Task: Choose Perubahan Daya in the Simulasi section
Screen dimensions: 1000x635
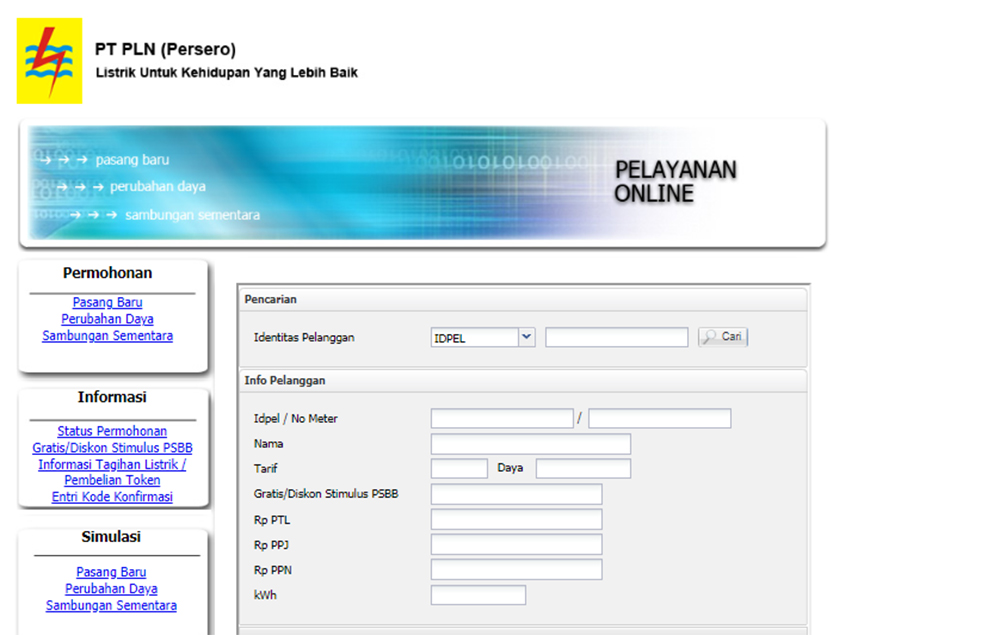Action: coord(111,589)
